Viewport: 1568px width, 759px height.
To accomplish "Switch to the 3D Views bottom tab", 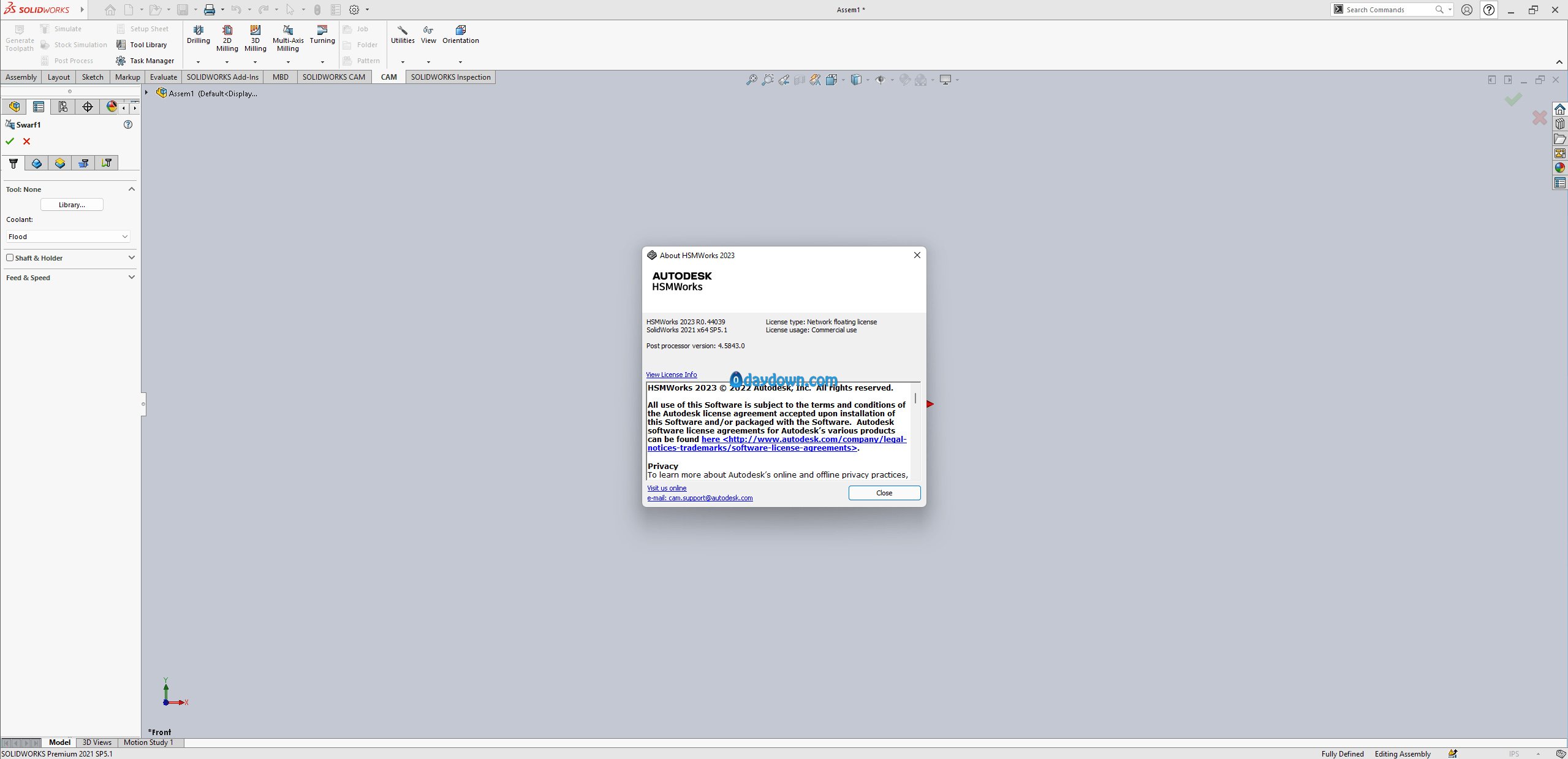I will tap(97, 742).
